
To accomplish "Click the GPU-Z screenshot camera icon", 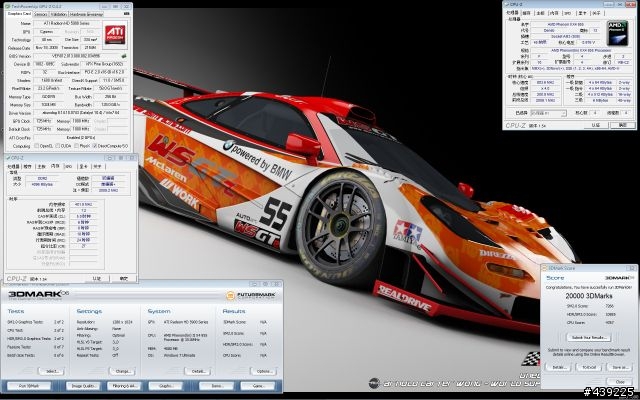I will tap(127, 14).
